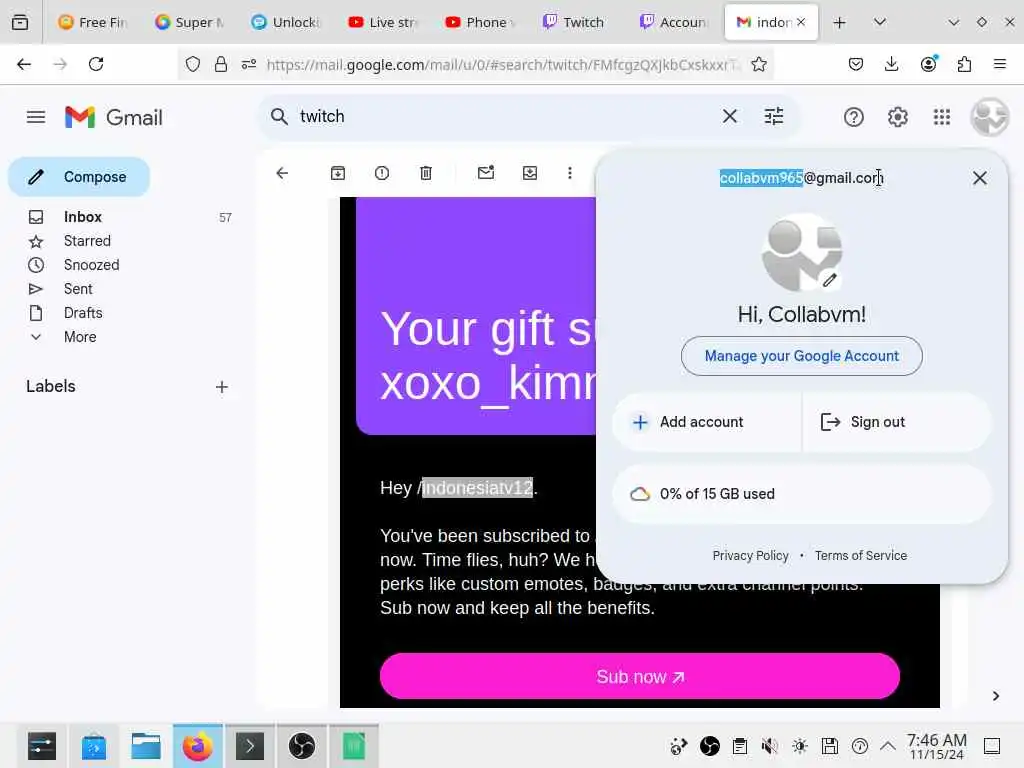Open Gmail support help icon
This screenshot has width=1024, height=768.
click(x=854, y=117)
